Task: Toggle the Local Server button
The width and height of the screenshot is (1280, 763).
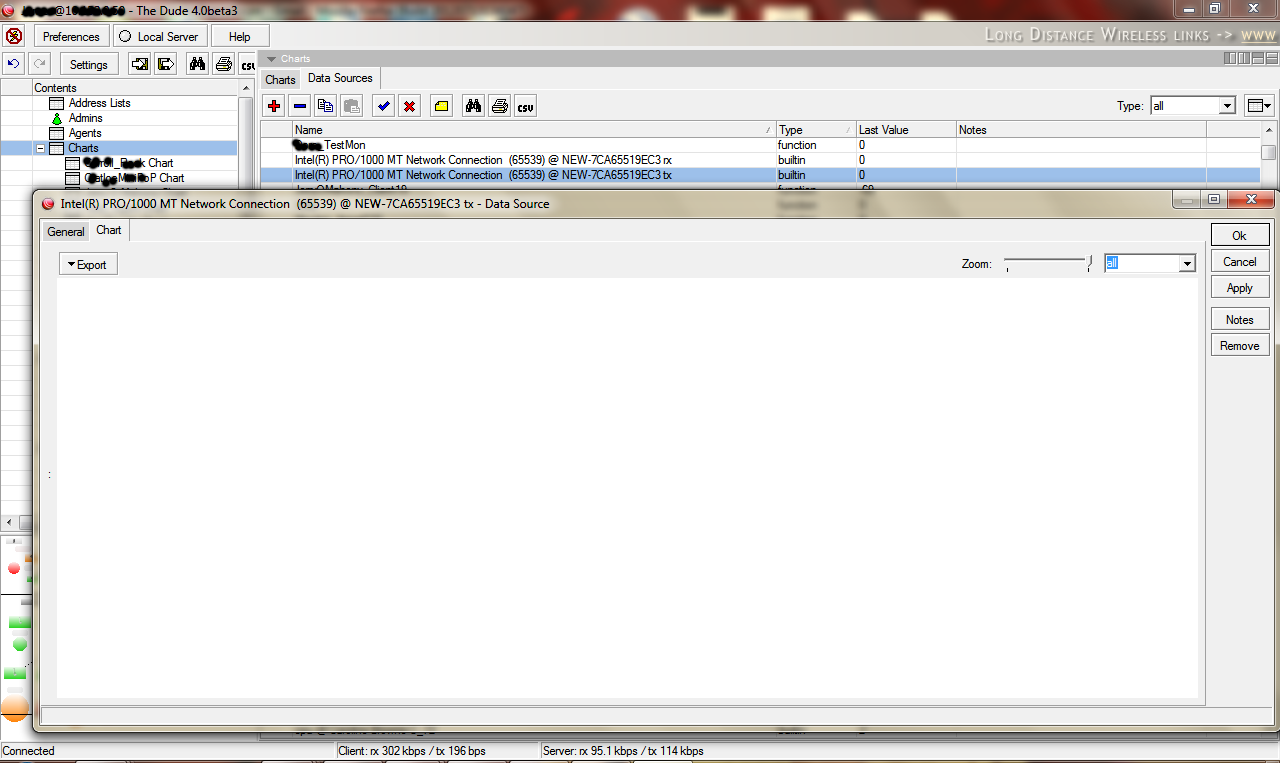Action: (x=158, y=36)
